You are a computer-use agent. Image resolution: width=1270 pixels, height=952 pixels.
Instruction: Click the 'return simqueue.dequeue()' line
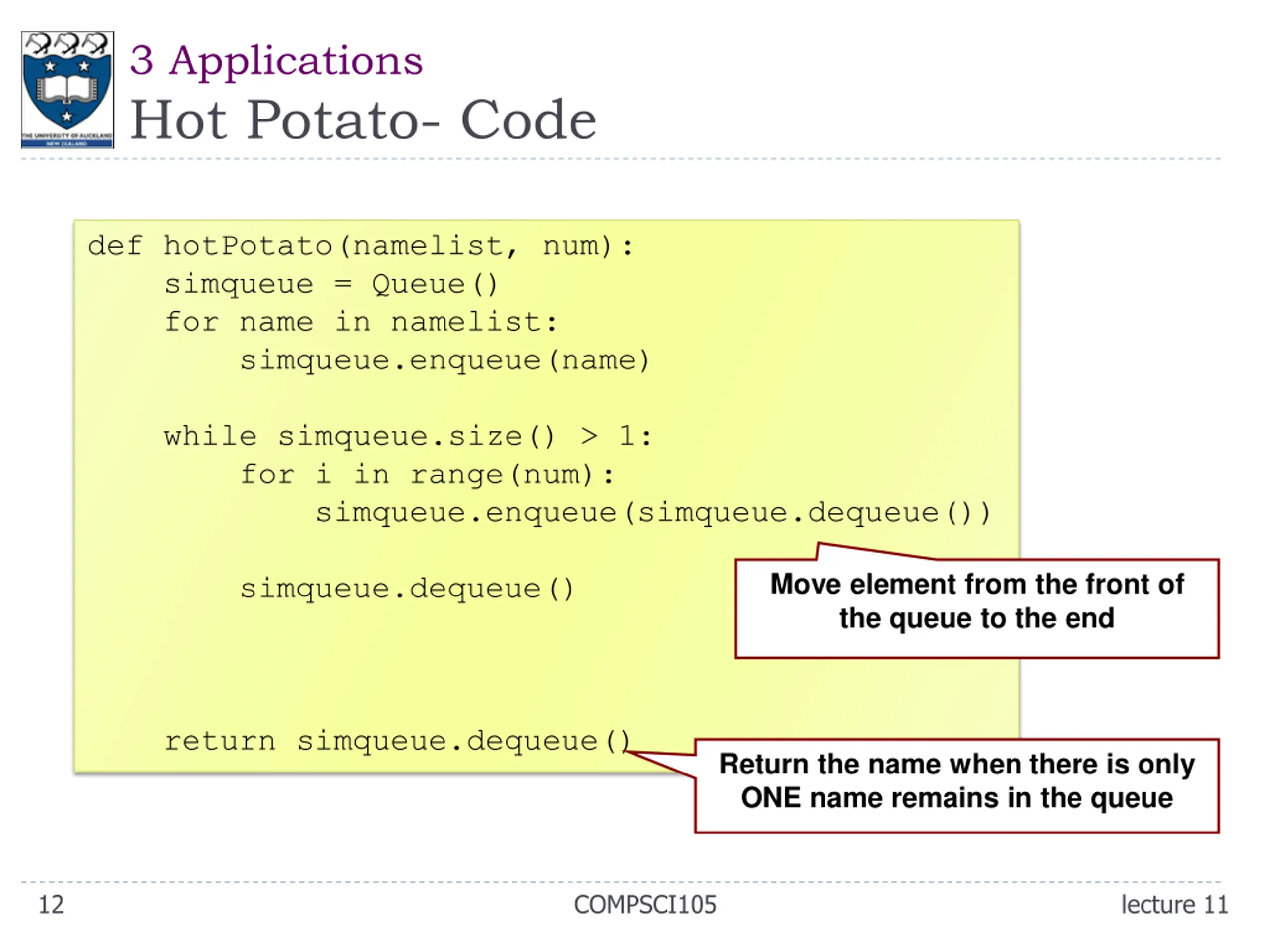(x=397, y=741)
